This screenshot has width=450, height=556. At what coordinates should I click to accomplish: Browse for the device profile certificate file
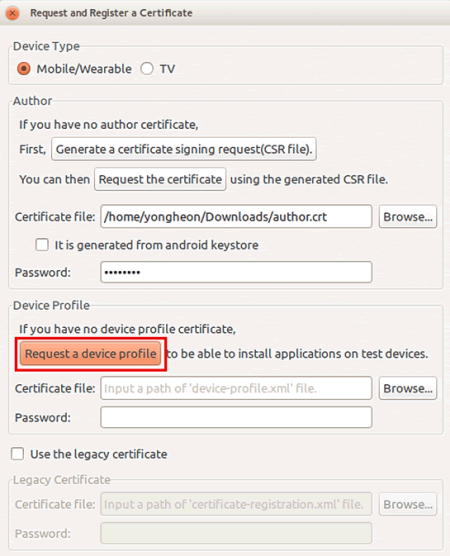pos(408,388)
